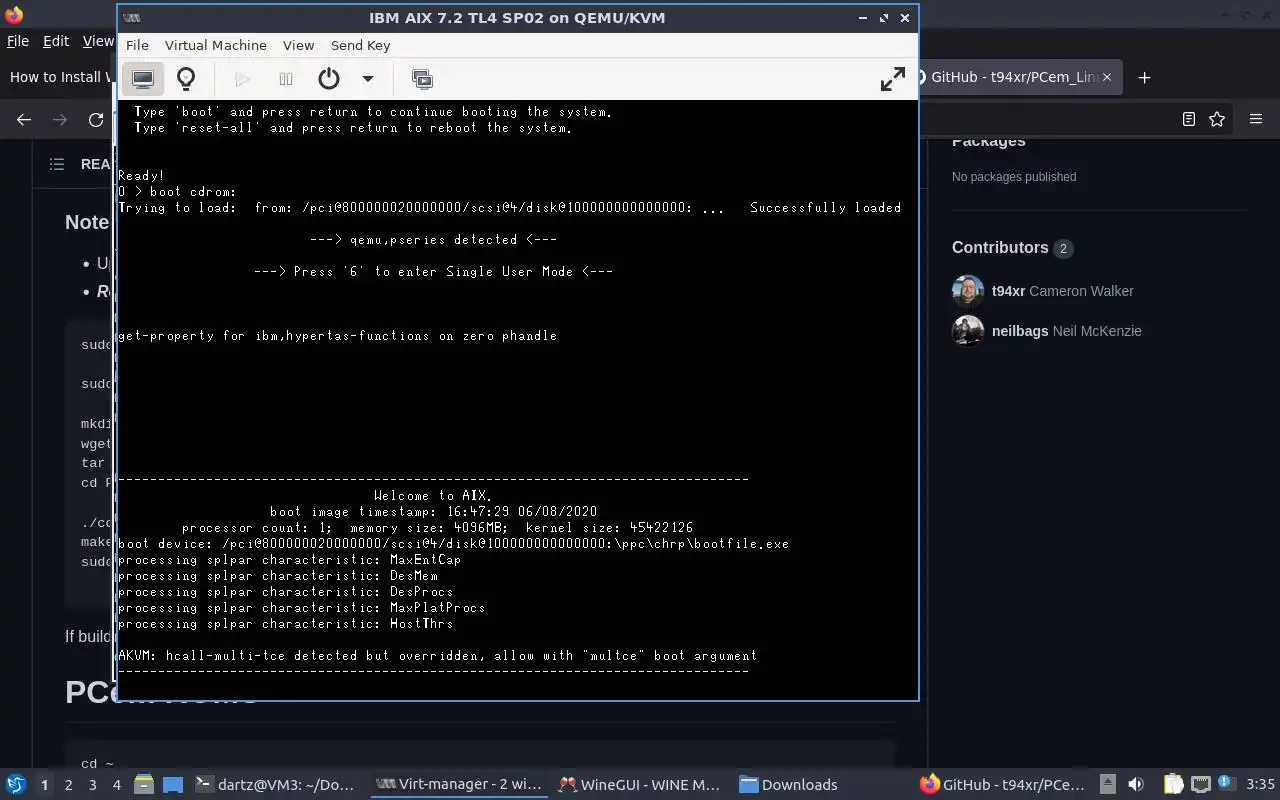The height and width of the screenshot is (800, 1280).
Task: Pause the virtual machine
Action: click(x=286, y=79)
